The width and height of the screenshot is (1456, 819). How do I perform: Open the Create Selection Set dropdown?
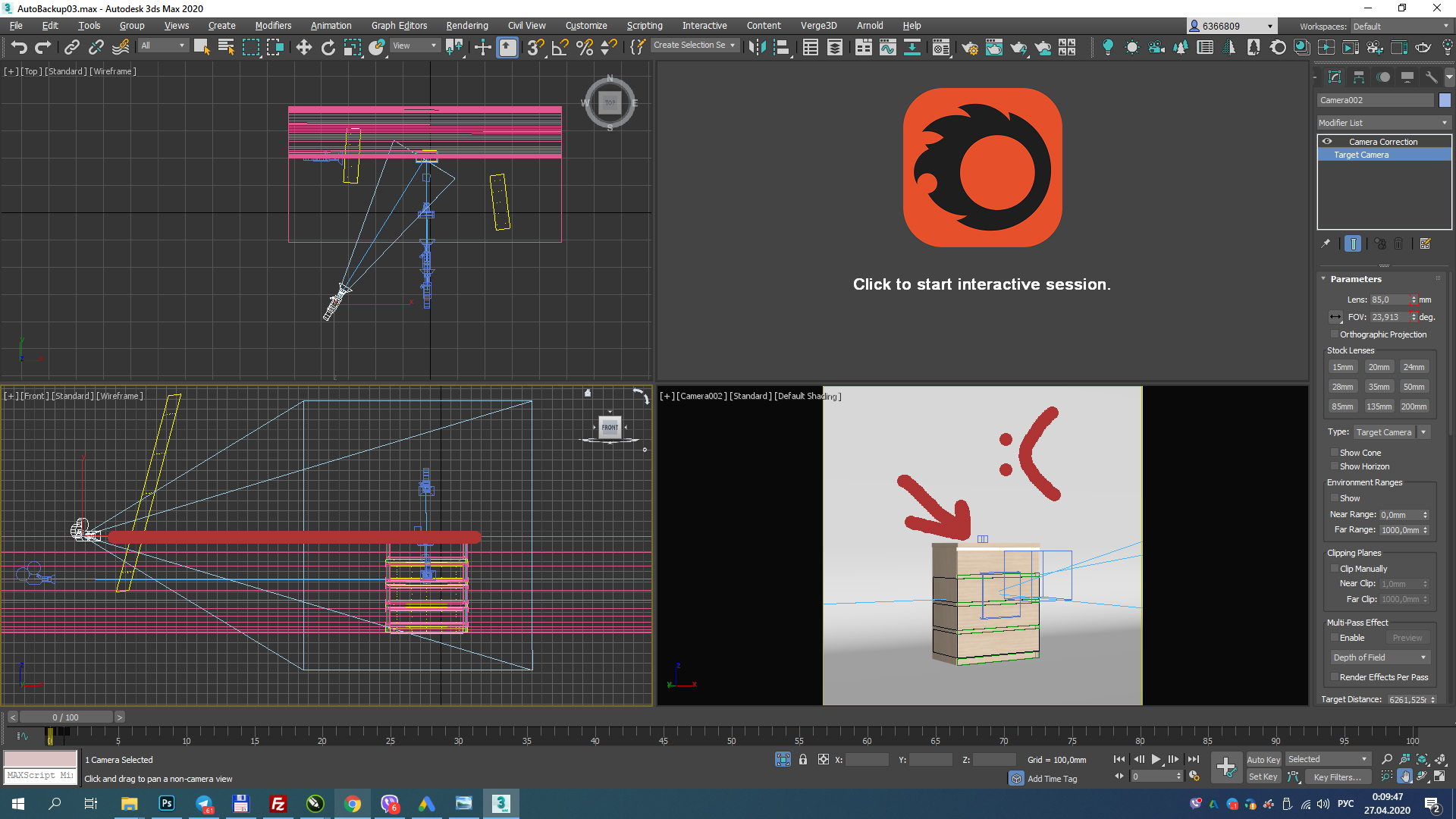pos(695,45)
